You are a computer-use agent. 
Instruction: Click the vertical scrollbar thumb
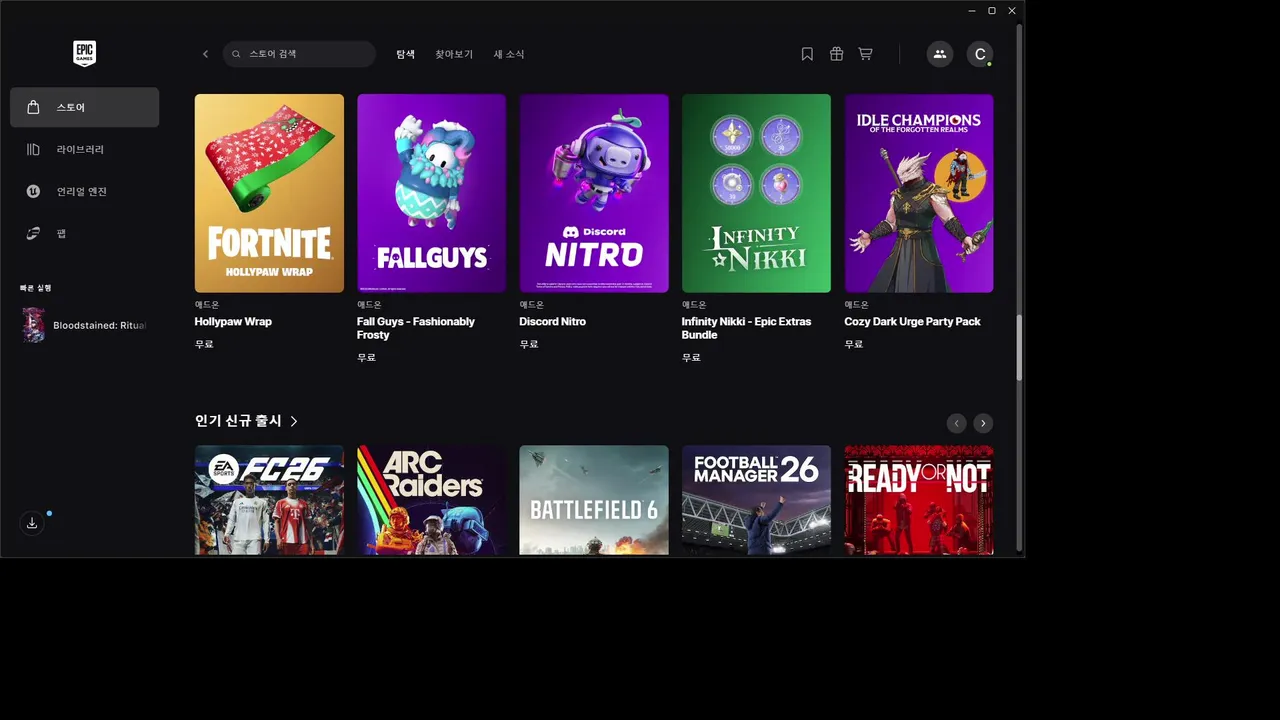pyautogui.click(x=1019, y=347)
